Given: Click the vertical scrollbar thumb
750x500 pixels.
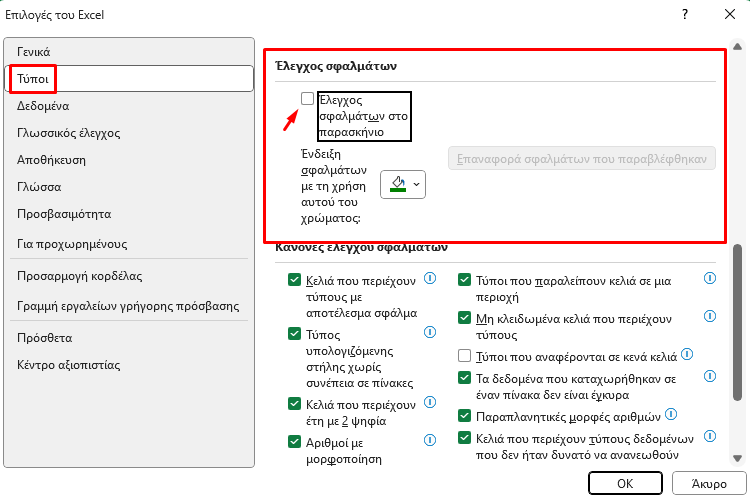Looking at the screenshot, I should click(x=737, y=322).
